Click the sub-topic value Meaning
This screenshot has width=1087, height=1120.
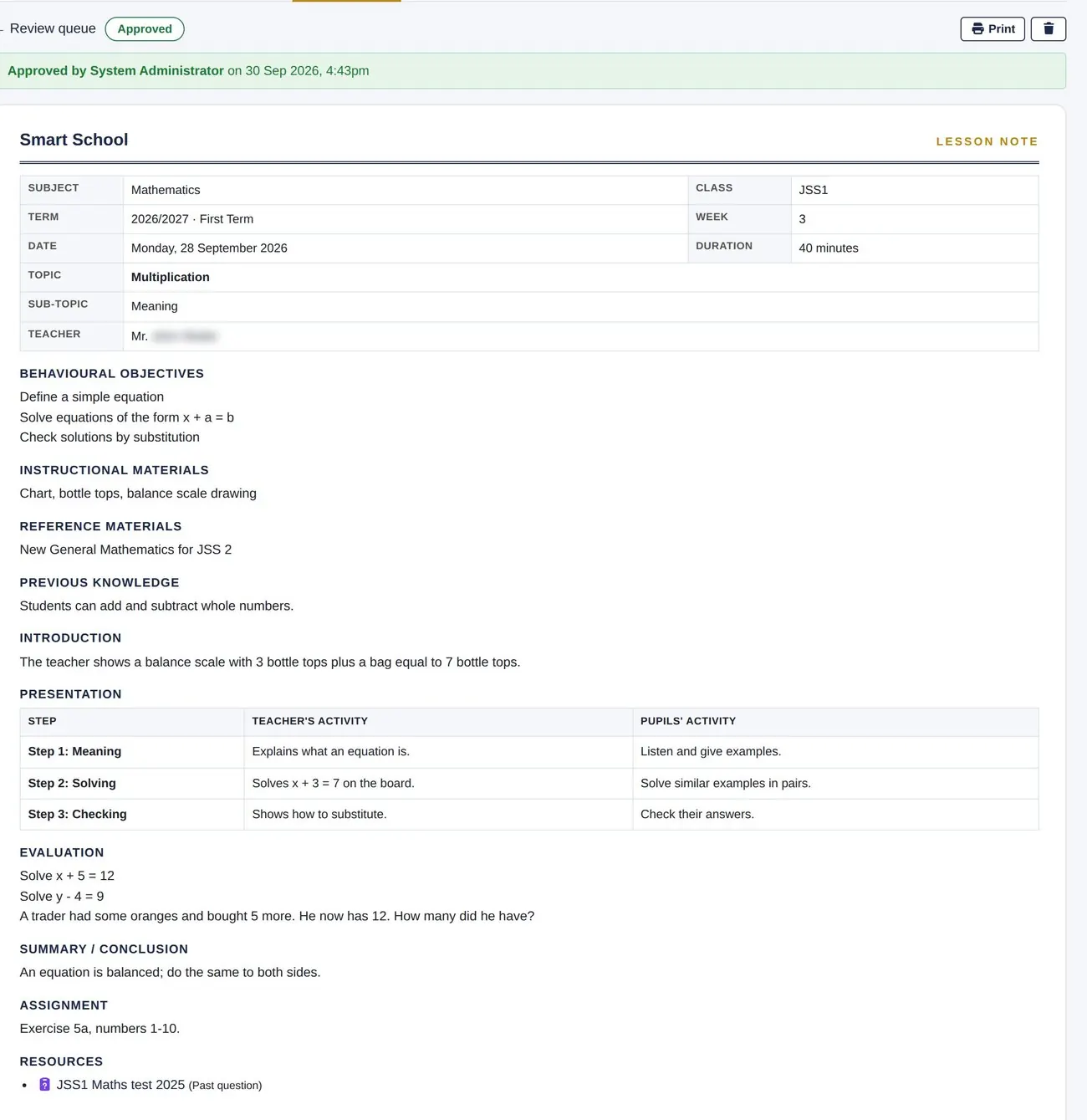click(155, 306)
